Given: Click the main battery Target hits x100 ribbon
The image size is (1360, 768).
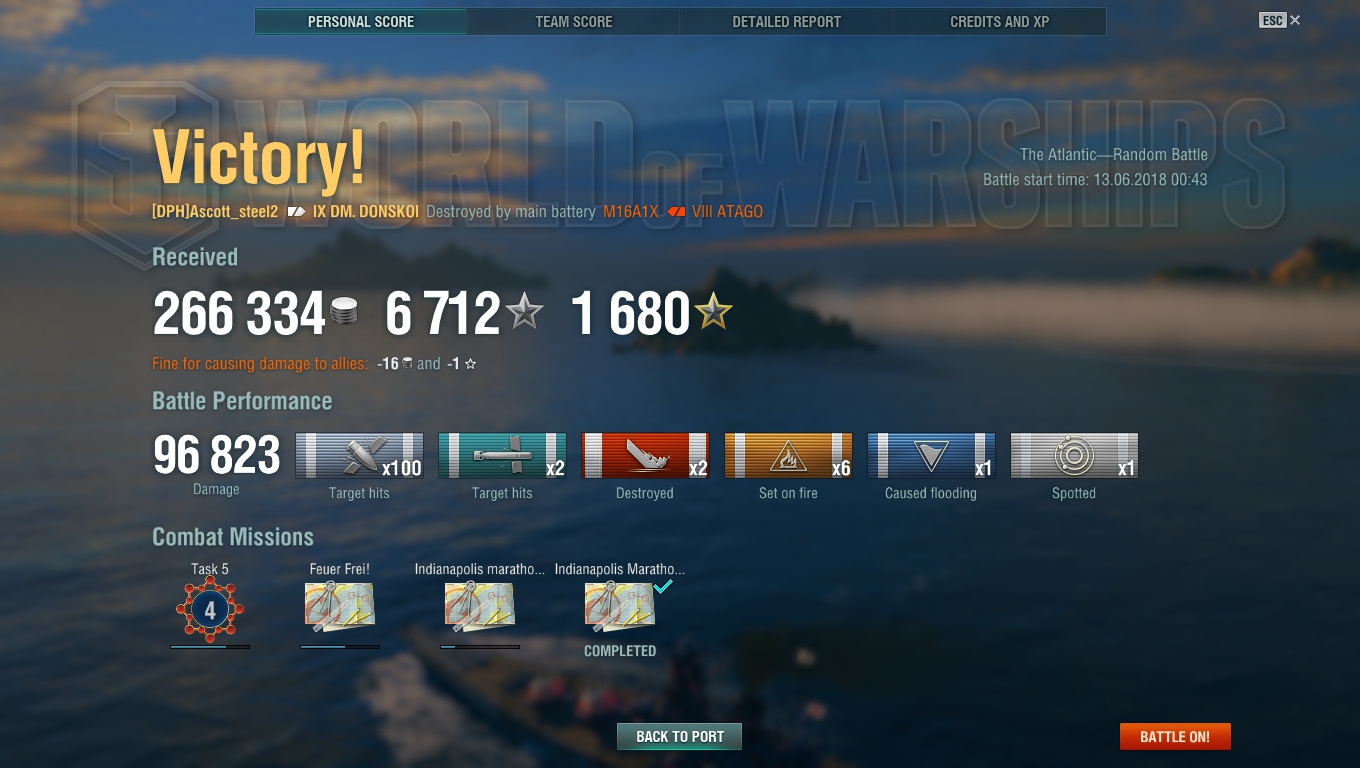Looking at the screenshot, I should 359,456.
